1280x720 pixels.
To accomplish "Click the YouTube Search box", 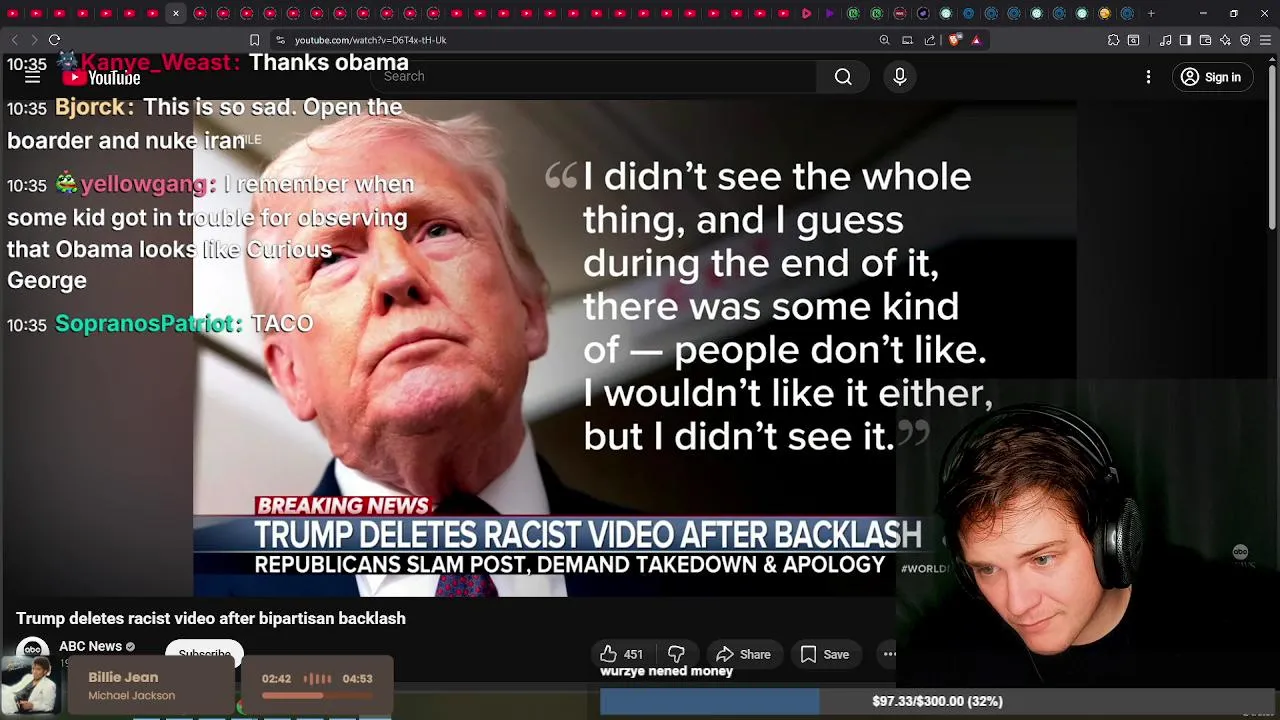I will (x=595, y=77).
